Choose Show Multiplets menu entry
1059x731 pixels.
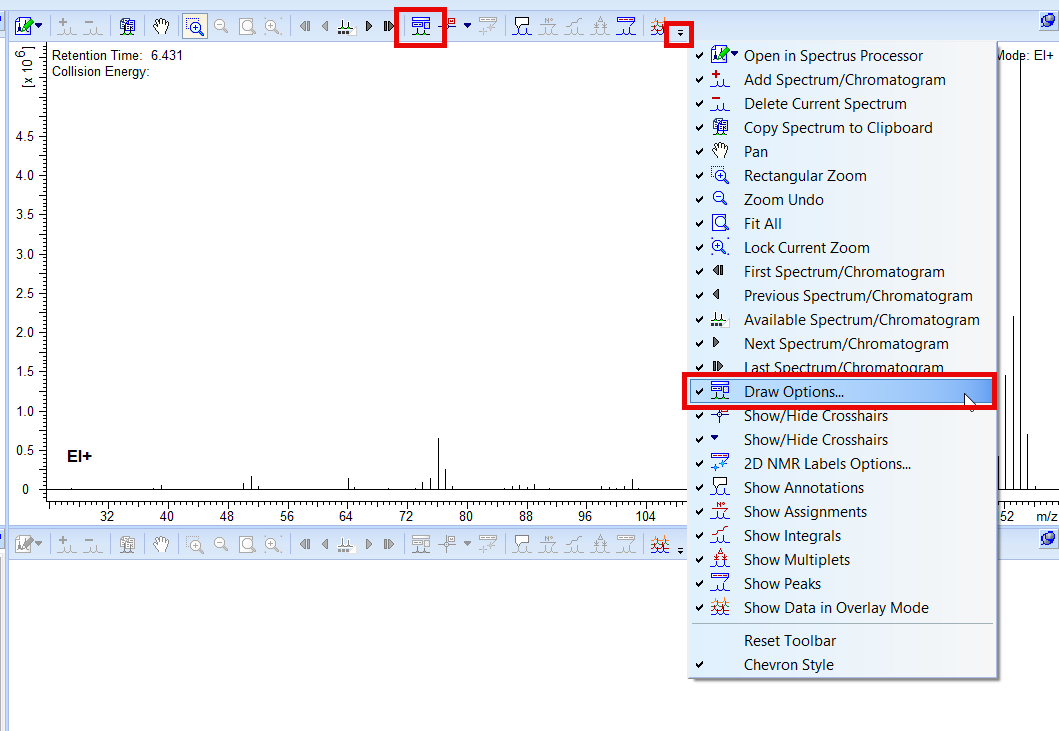tap(842, 559)
